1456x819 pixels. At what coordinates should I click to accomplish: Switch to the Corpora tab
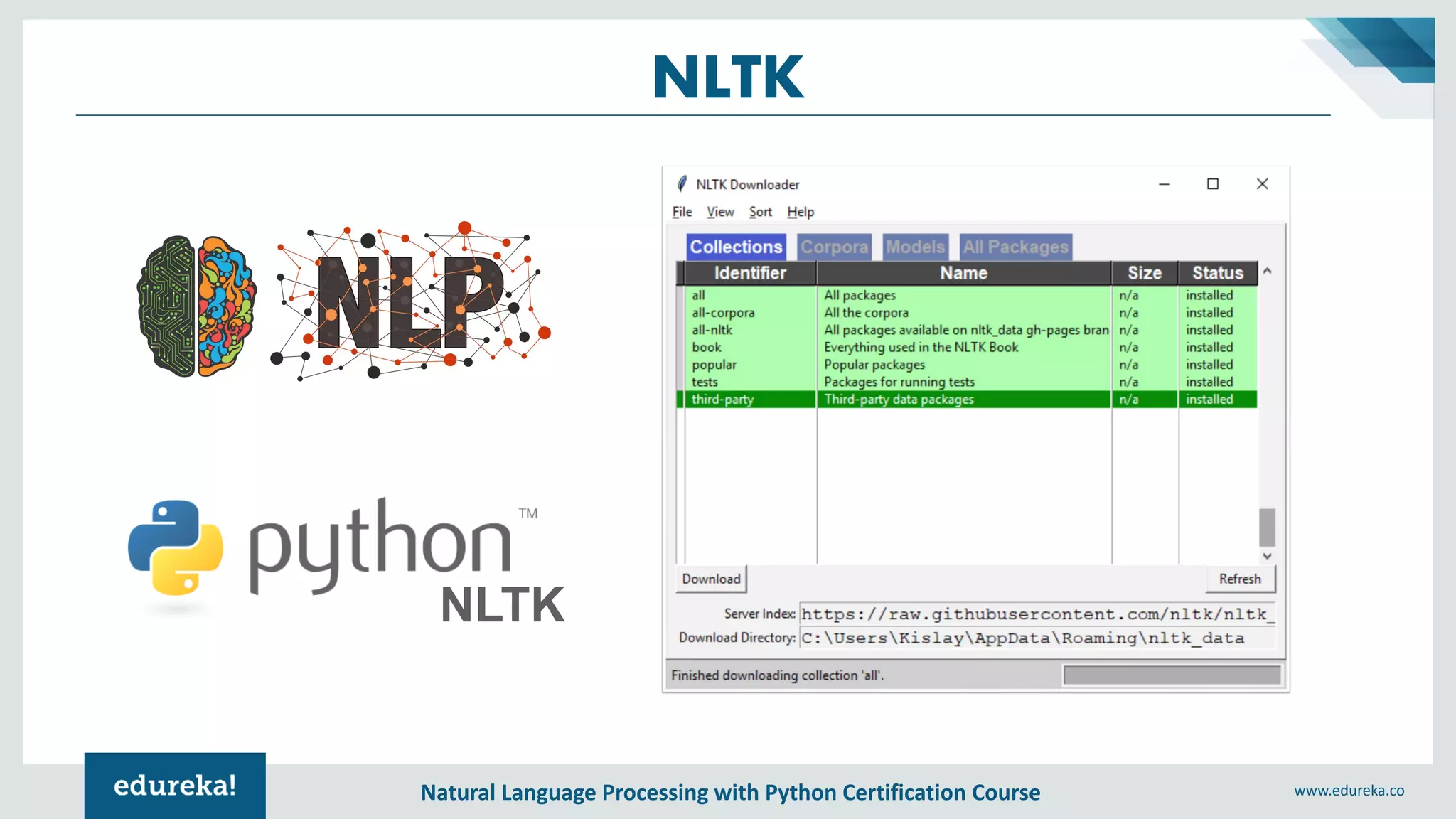click(x=834, y=247)
